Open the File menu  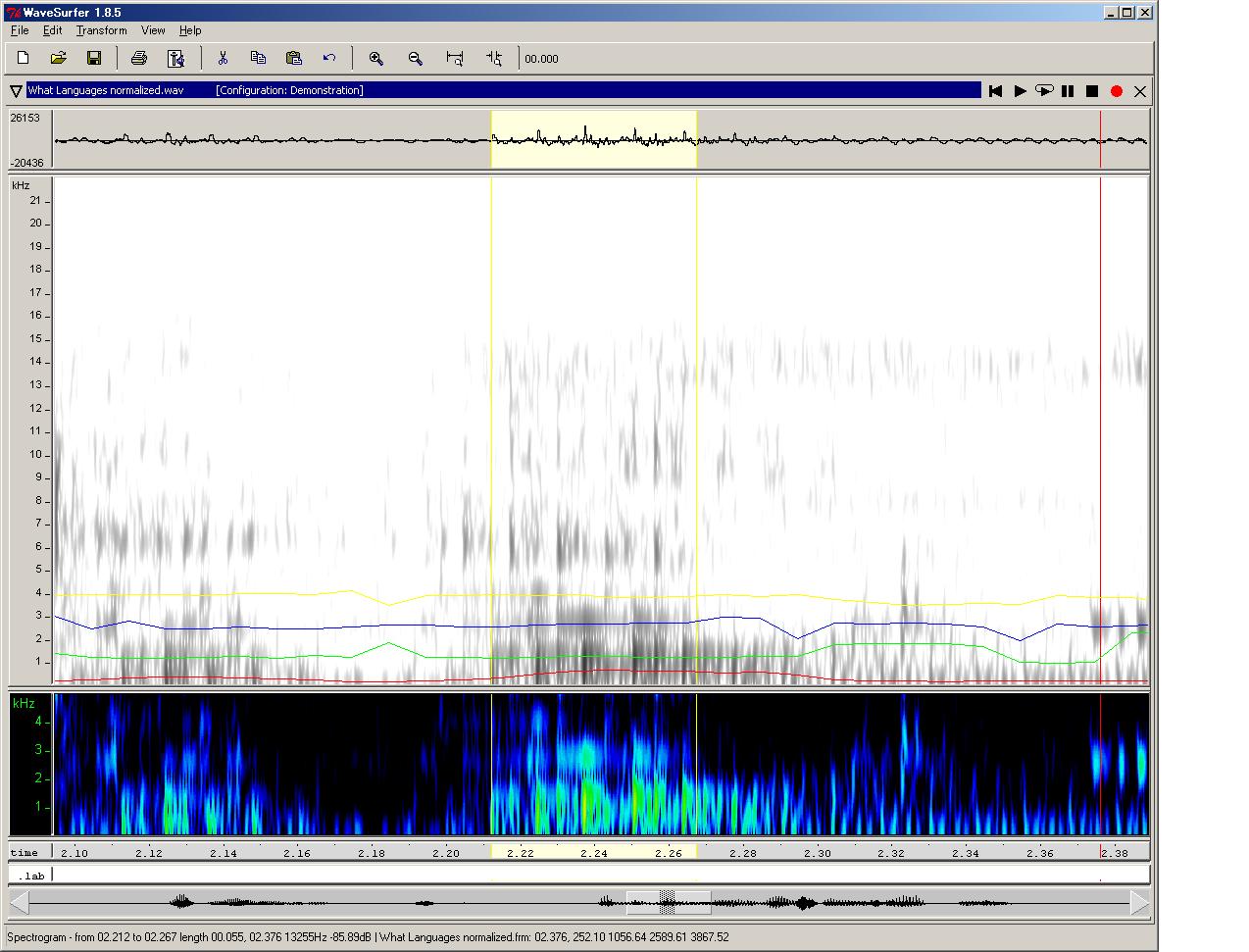(20, 30)
